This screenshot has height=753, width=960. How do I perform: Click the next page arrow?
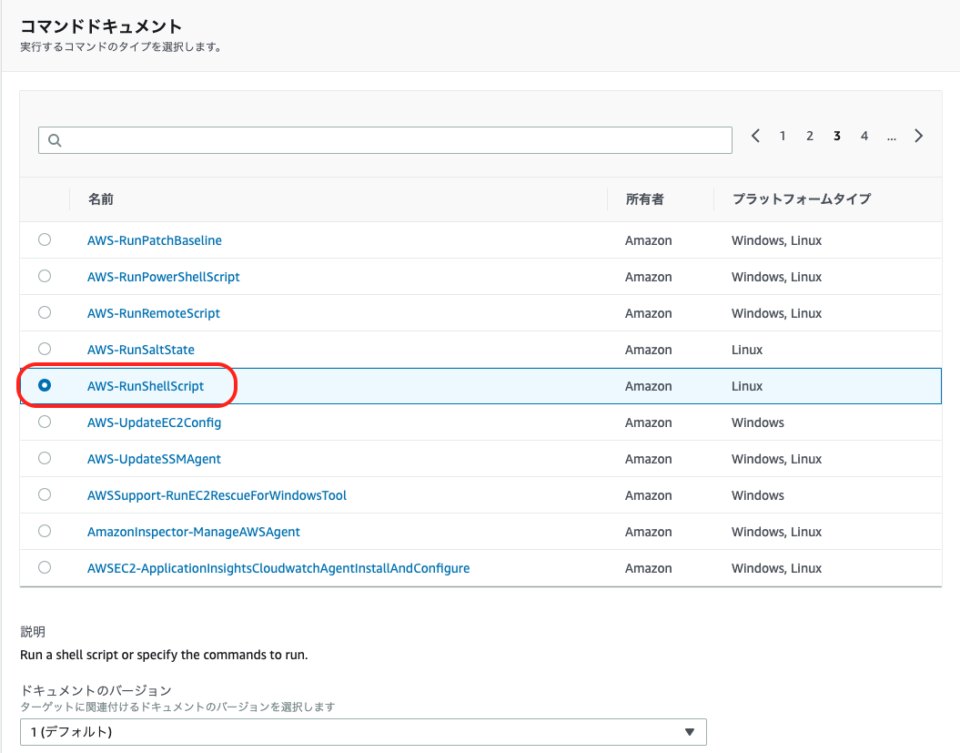pyautogui.click(x=918, y=135)
